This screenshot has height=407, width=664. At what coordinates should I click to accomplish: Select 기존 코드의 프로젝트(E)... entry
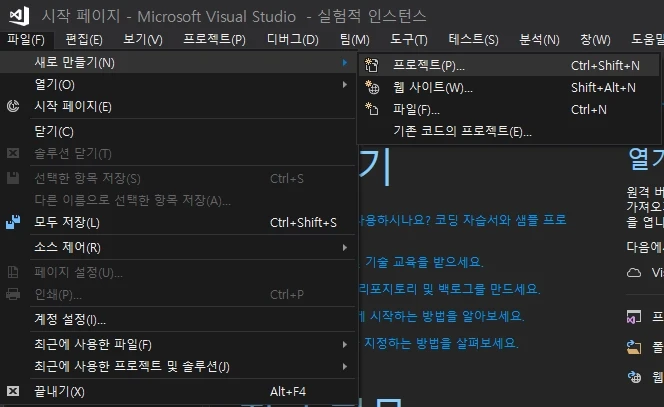(x=462, y=131)
